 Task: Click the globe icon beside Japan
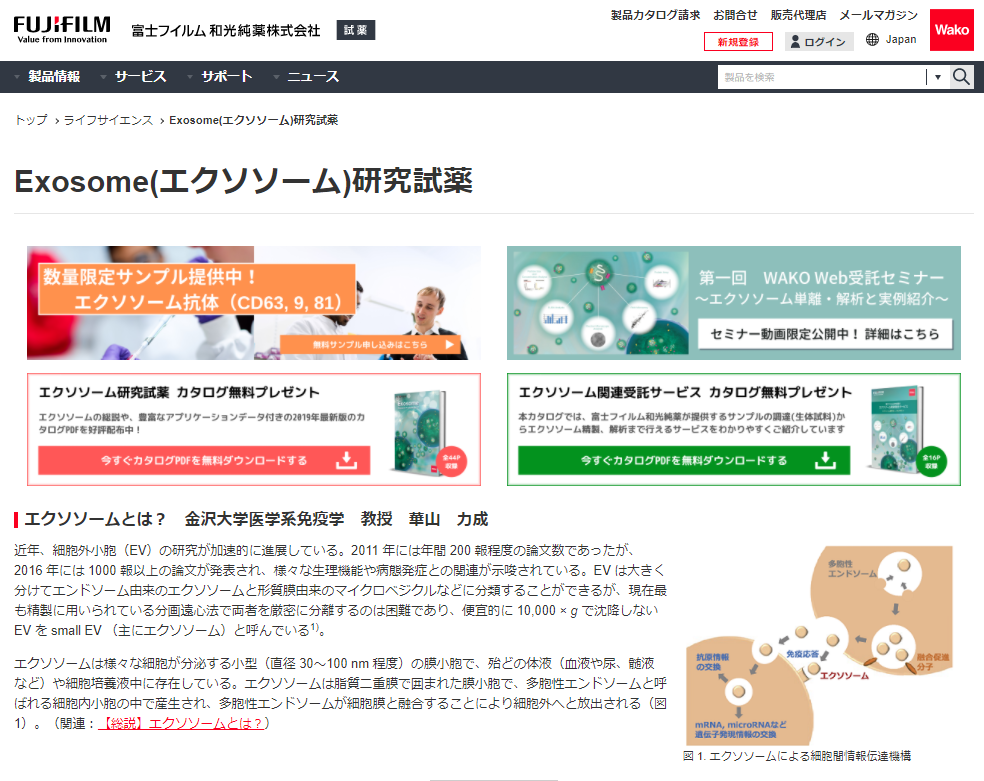click(x=872, y=40)
